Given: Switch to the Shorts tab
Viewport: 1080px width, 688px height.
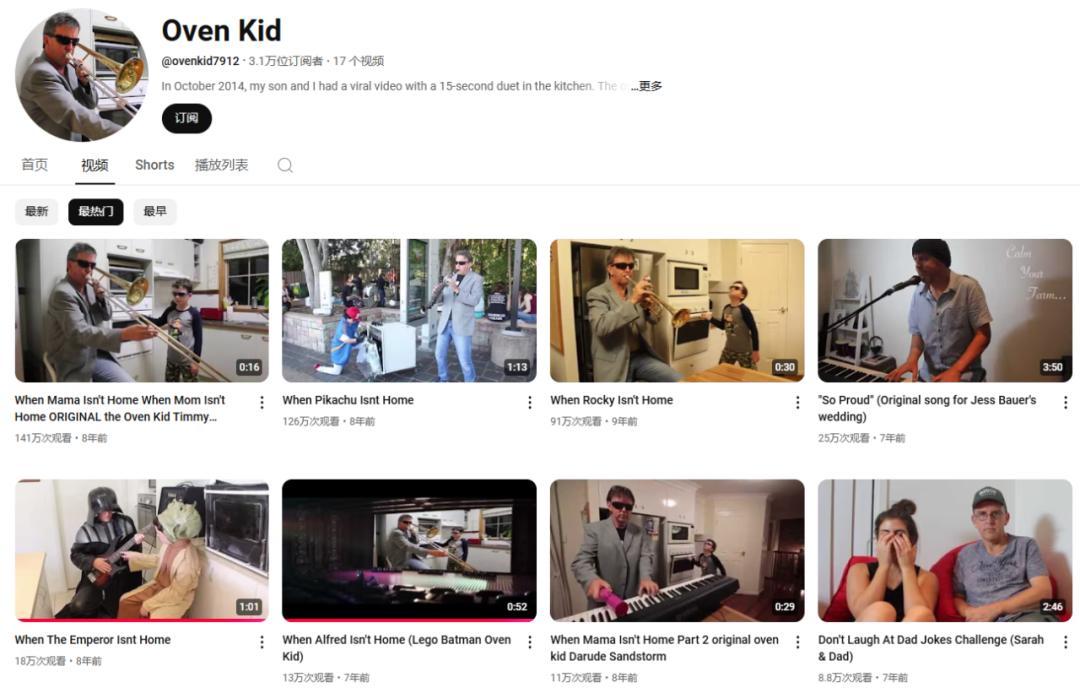Looking at the screenshot, I should coord(154,165).
